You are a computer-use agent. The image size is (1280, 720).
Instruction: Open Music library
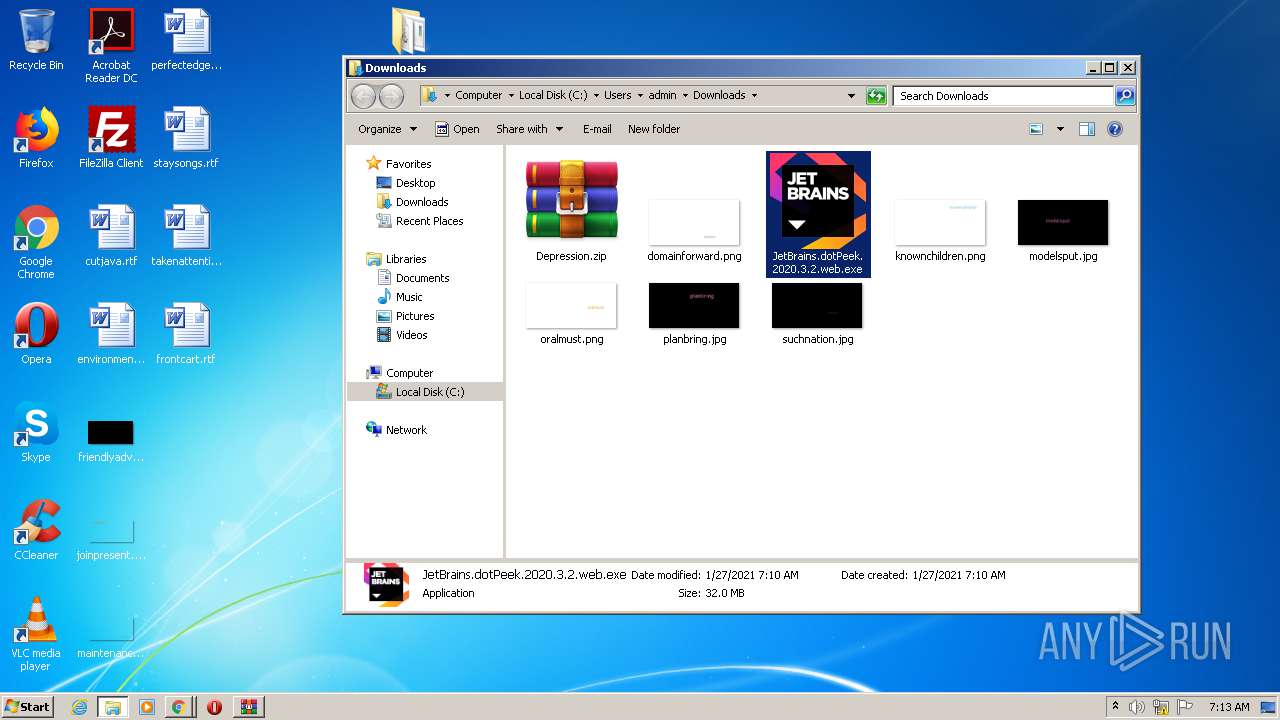400,297
